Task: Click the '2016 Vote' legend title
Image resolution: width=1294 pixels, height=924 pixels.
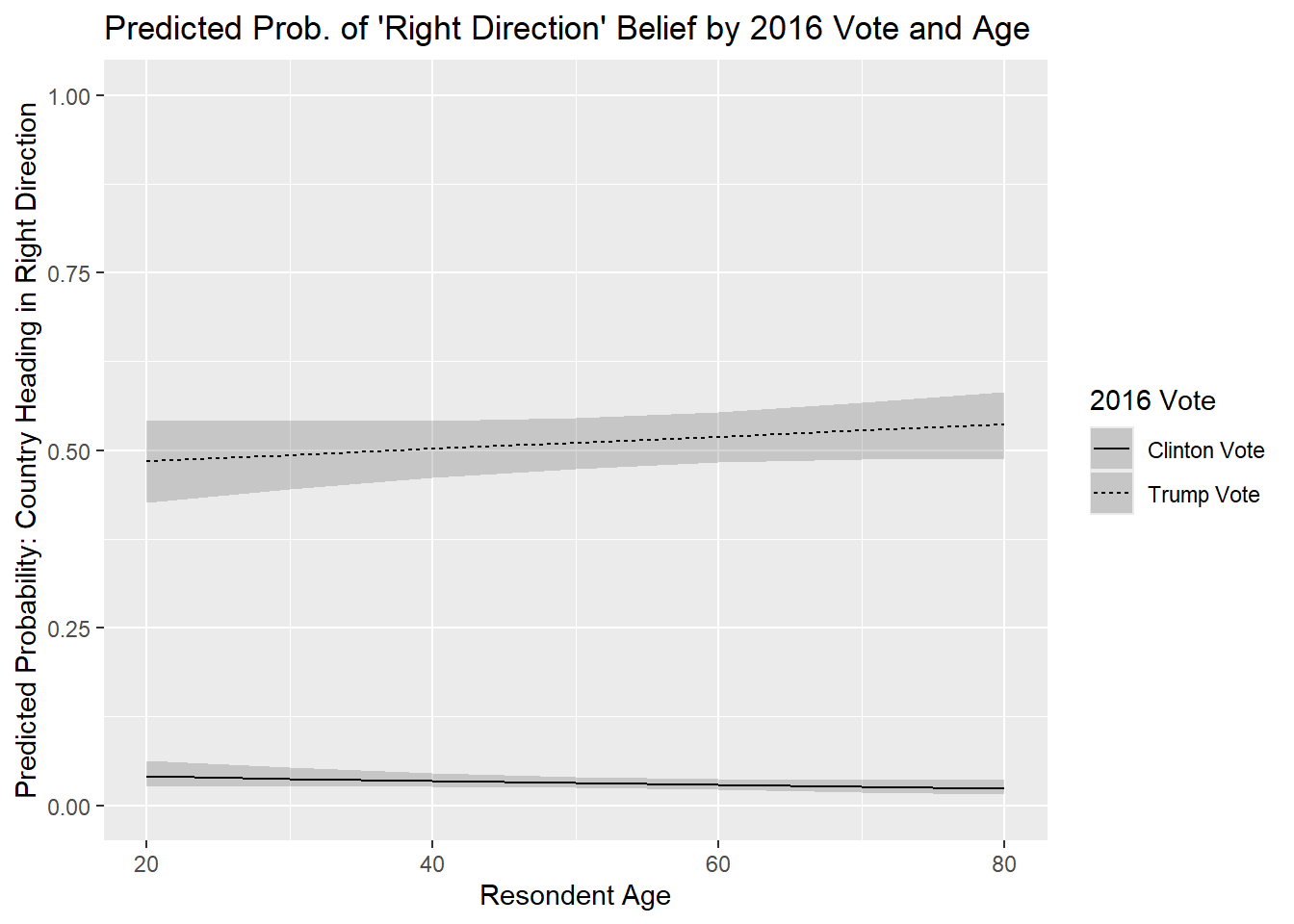Action: tap(1152, 400)
